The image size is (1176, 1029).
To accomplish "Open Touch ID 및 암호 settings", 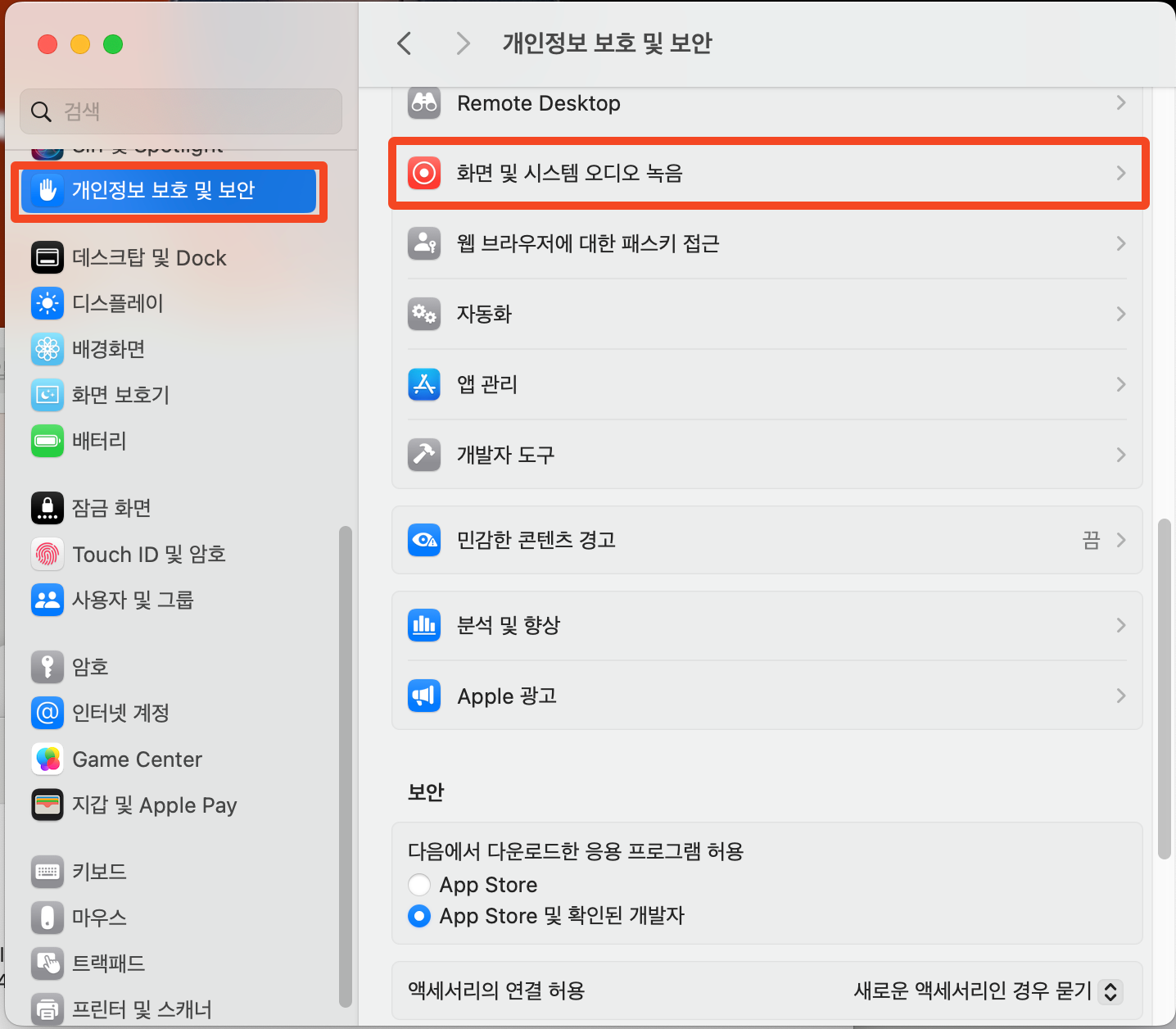I will click(147, 554).
